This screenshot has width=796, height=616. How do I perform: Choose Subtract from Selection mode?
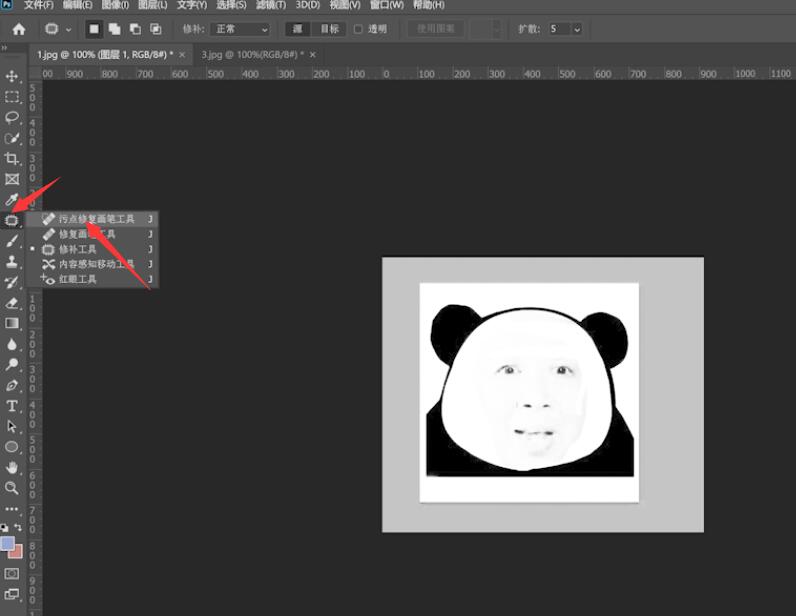[x=135, y=29]
